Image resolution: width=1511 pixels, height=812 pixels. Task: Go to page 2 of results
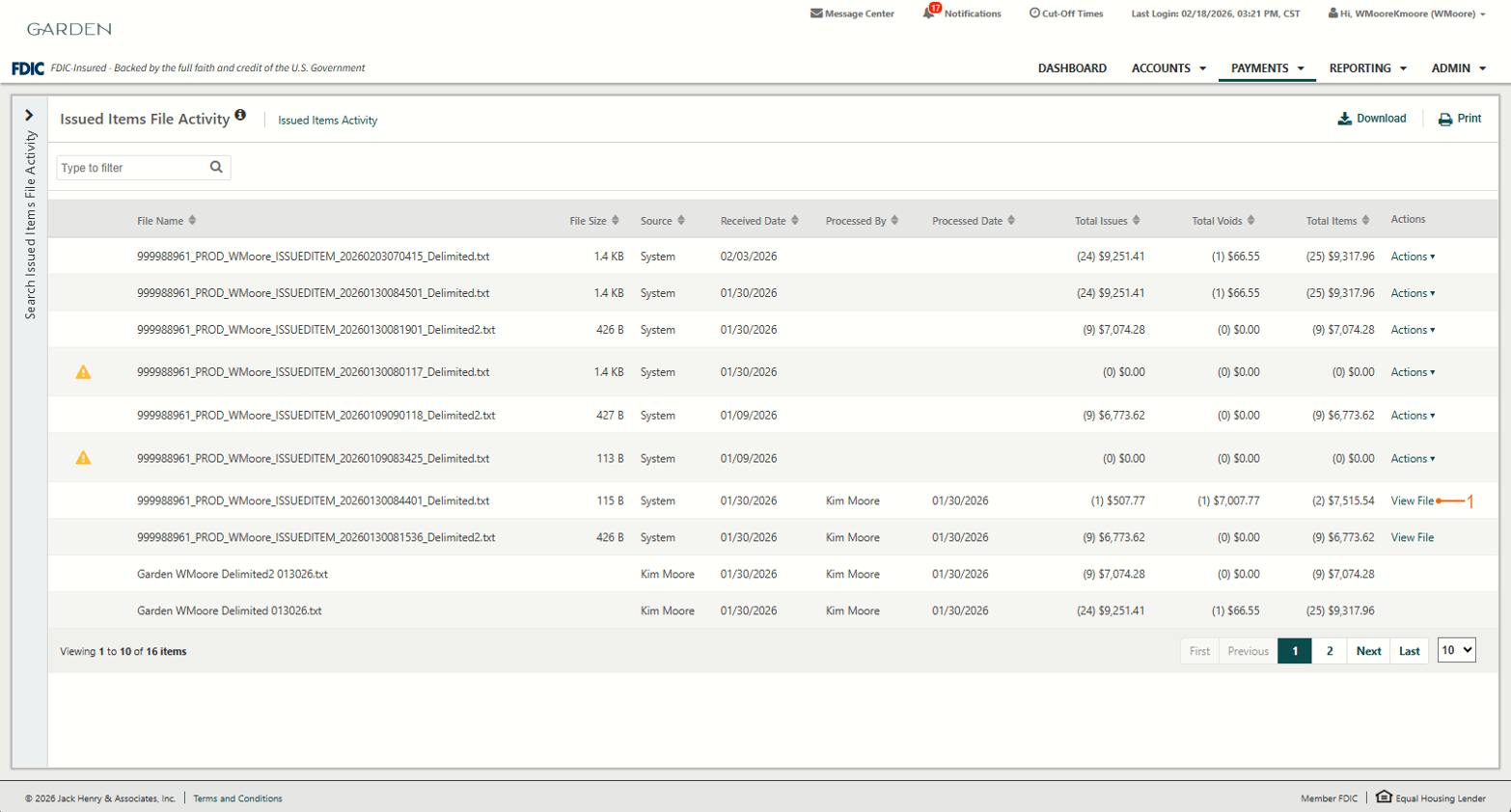tap(1329, 651)
